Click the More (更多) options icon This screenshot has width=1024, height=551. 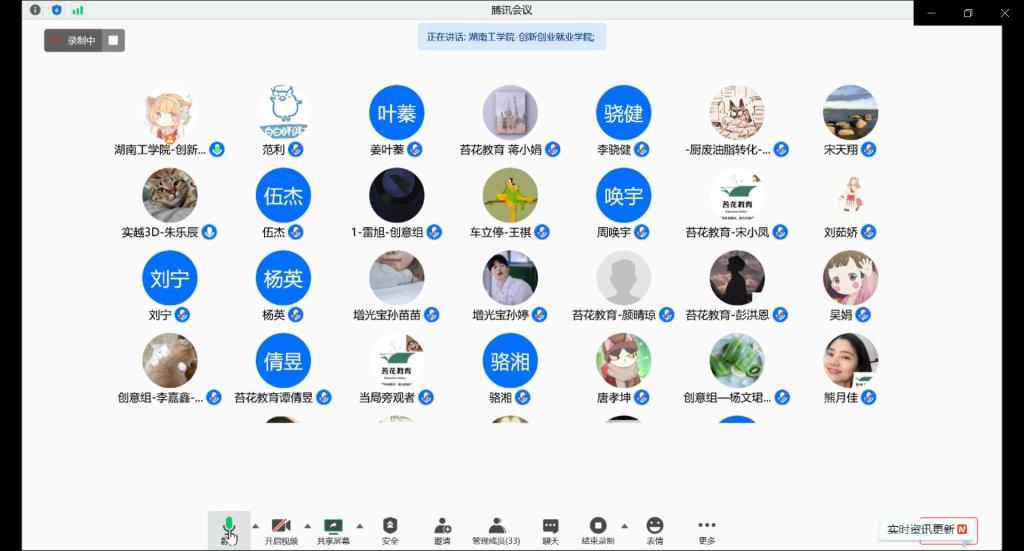pyautogui.click(x=707, y=529)
